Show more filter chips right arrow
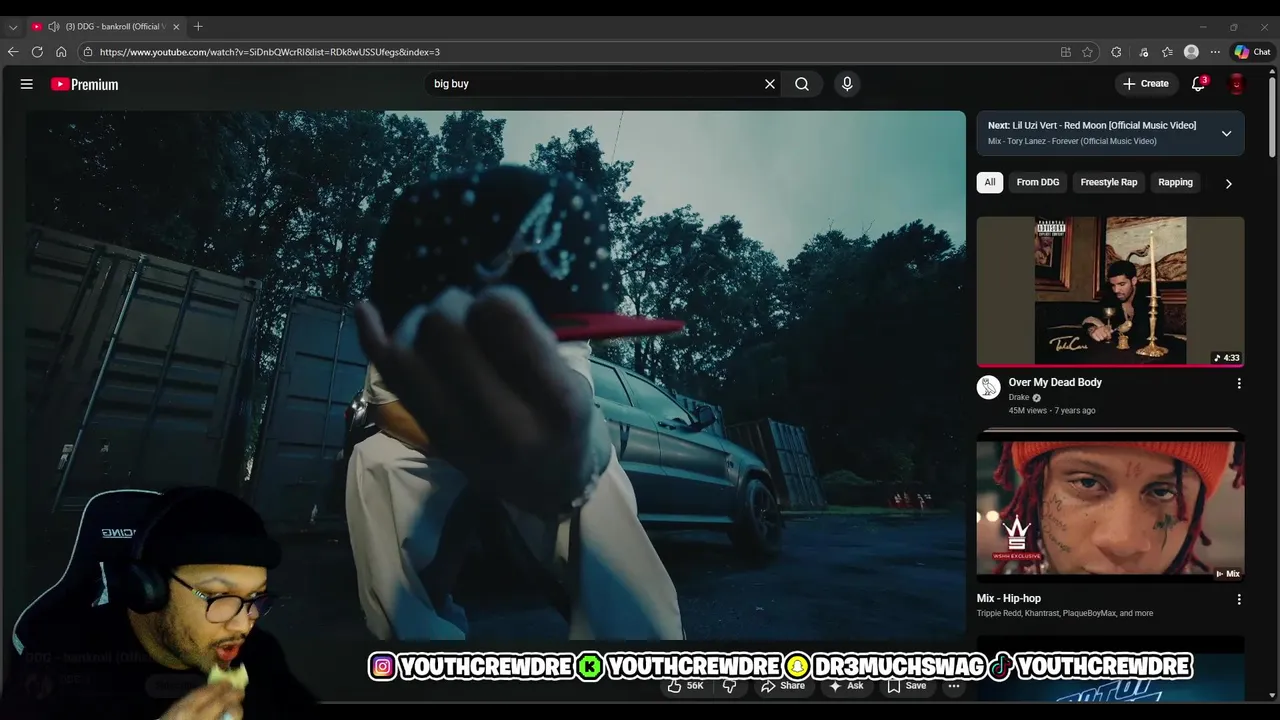 [x=1228, y=183]
